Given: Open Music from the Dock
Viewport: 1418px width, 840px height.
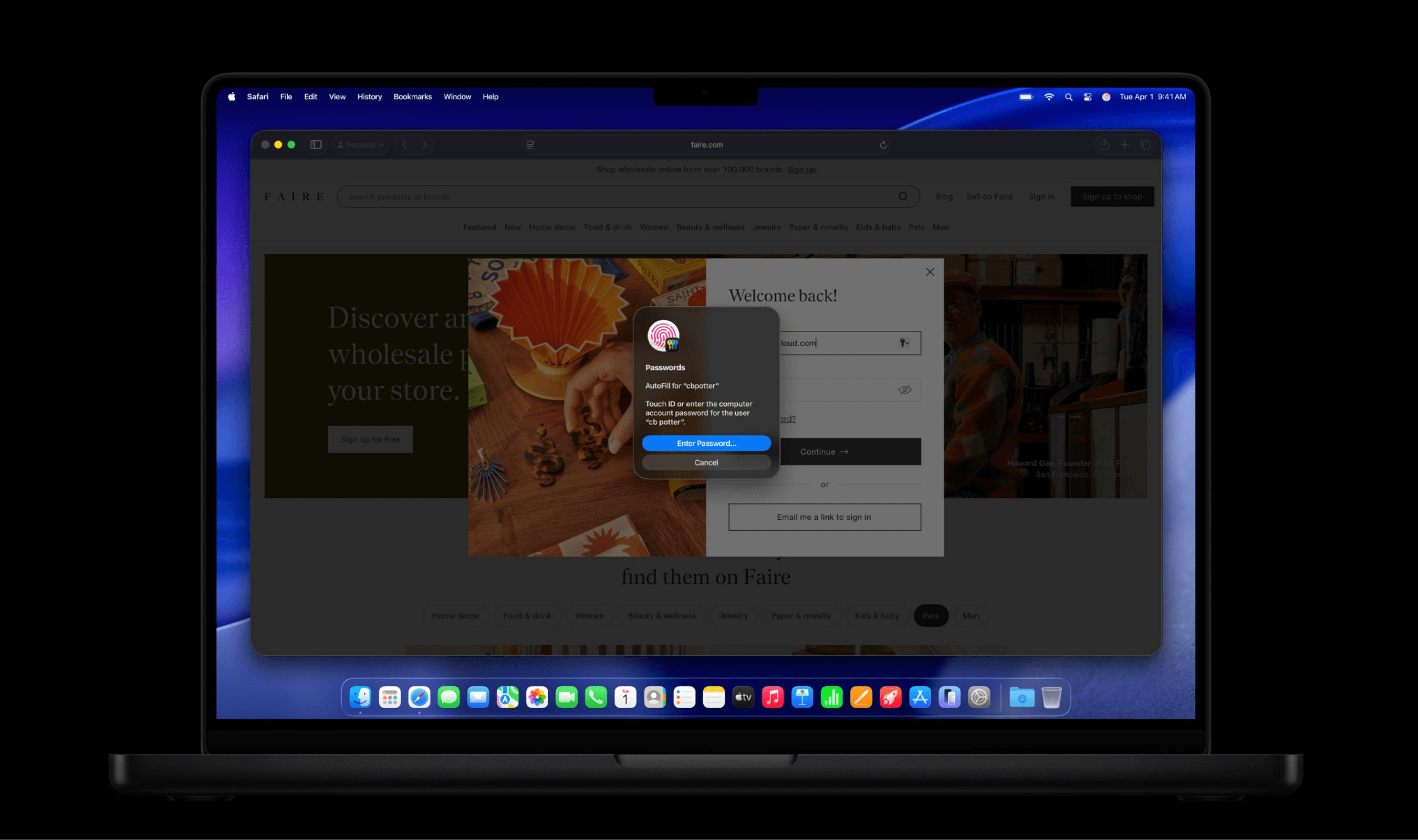Looking at the screenshot, I should (x=772, y=697).
